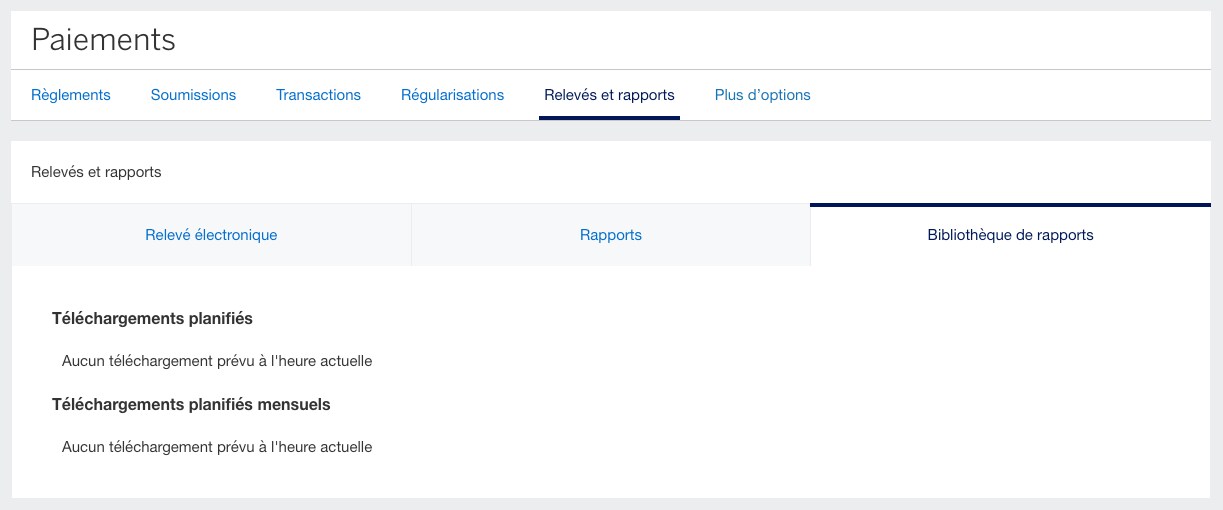
Task: Open the Plus d'options tab
Action: 762,95
